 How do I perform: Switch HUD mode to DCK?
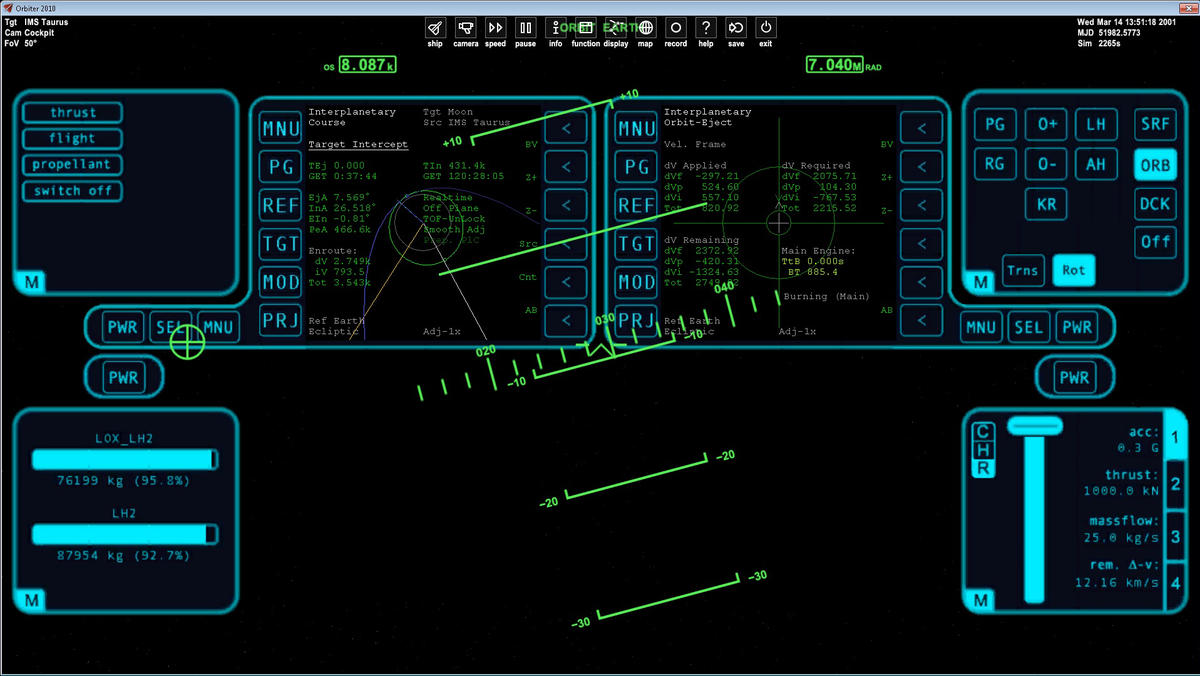[1156, 204]
